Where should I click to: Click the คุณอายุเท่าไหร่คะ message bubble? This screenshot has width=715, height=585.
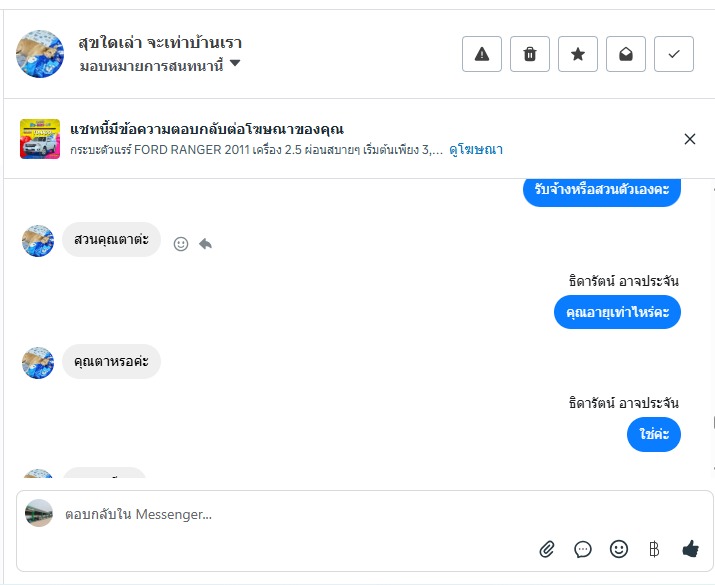click(x=617, y=313)
